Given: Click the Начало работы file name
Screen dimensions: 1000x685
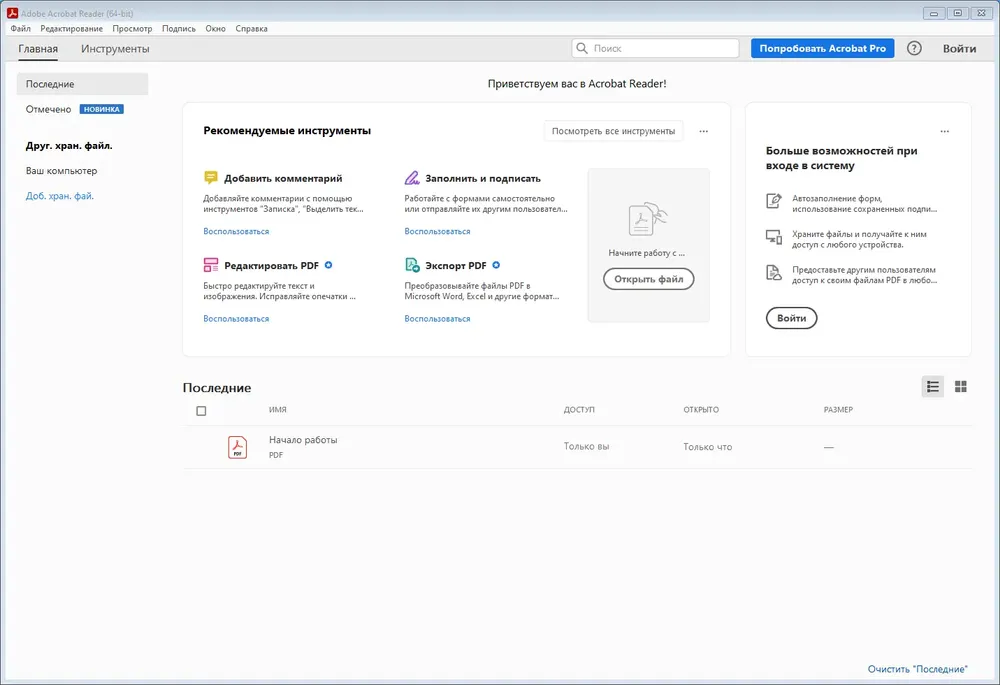Looking at the screenshot, I should click(303, 439).
